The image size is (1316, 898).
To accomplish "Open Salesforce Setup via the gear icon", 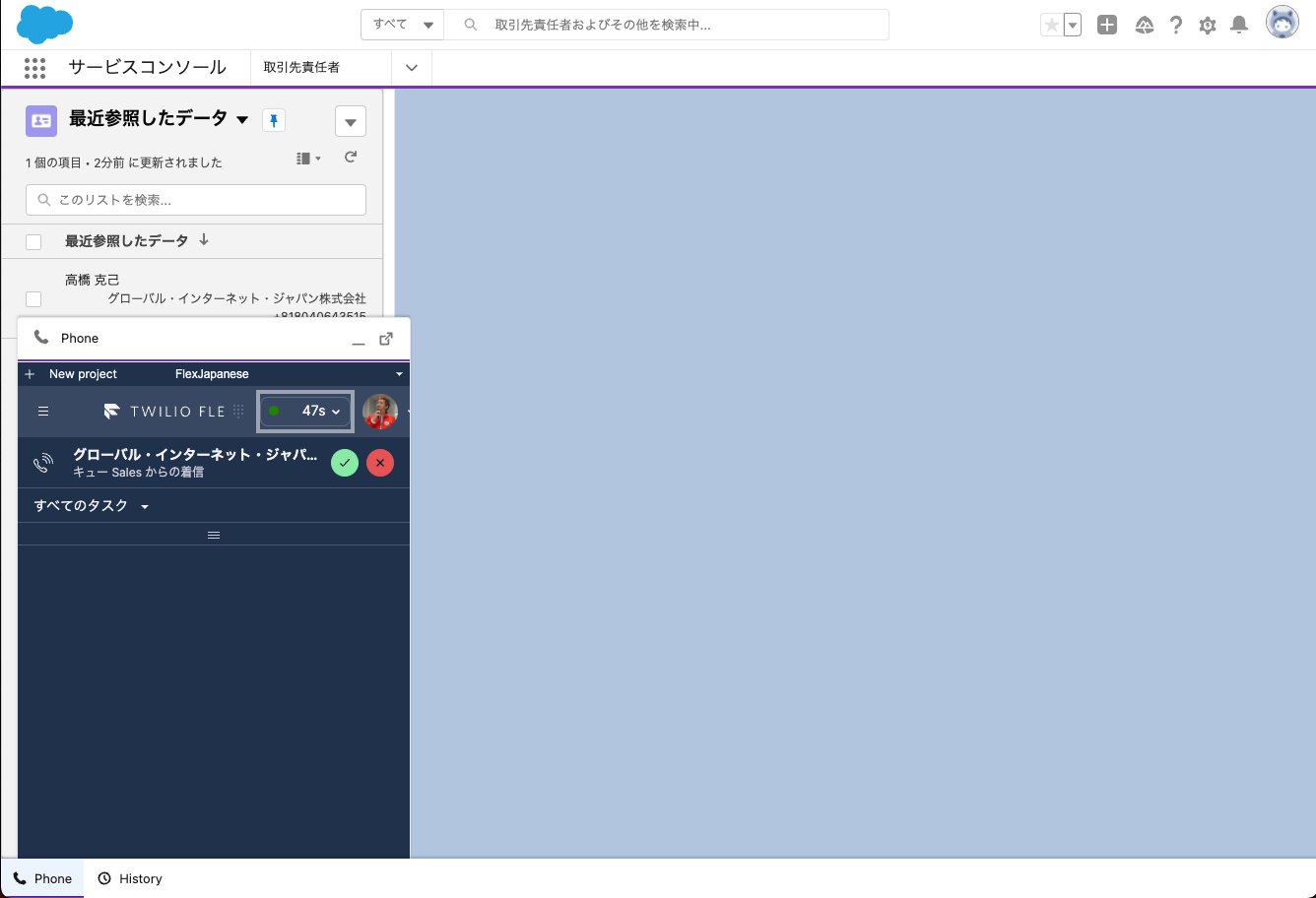I will 1208,25.
